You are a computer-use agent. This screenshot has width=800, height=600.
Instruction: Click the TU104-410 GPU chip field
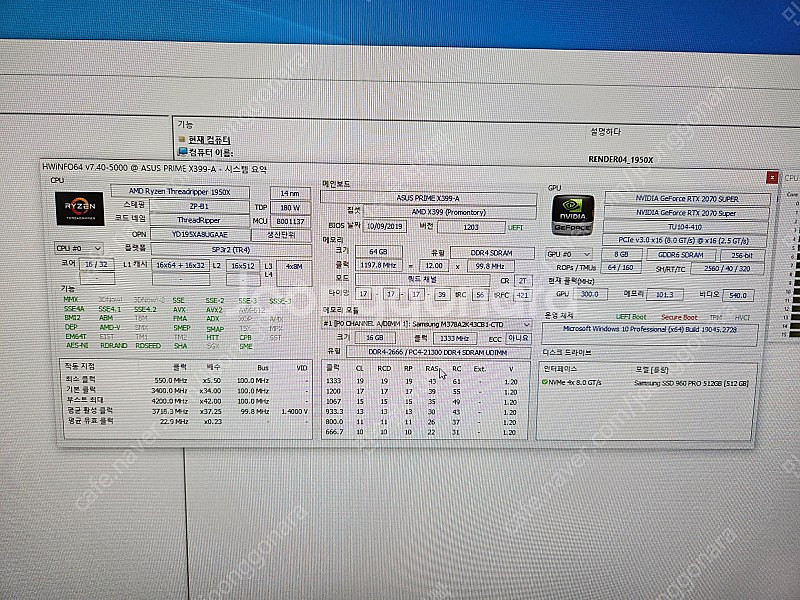685,227
